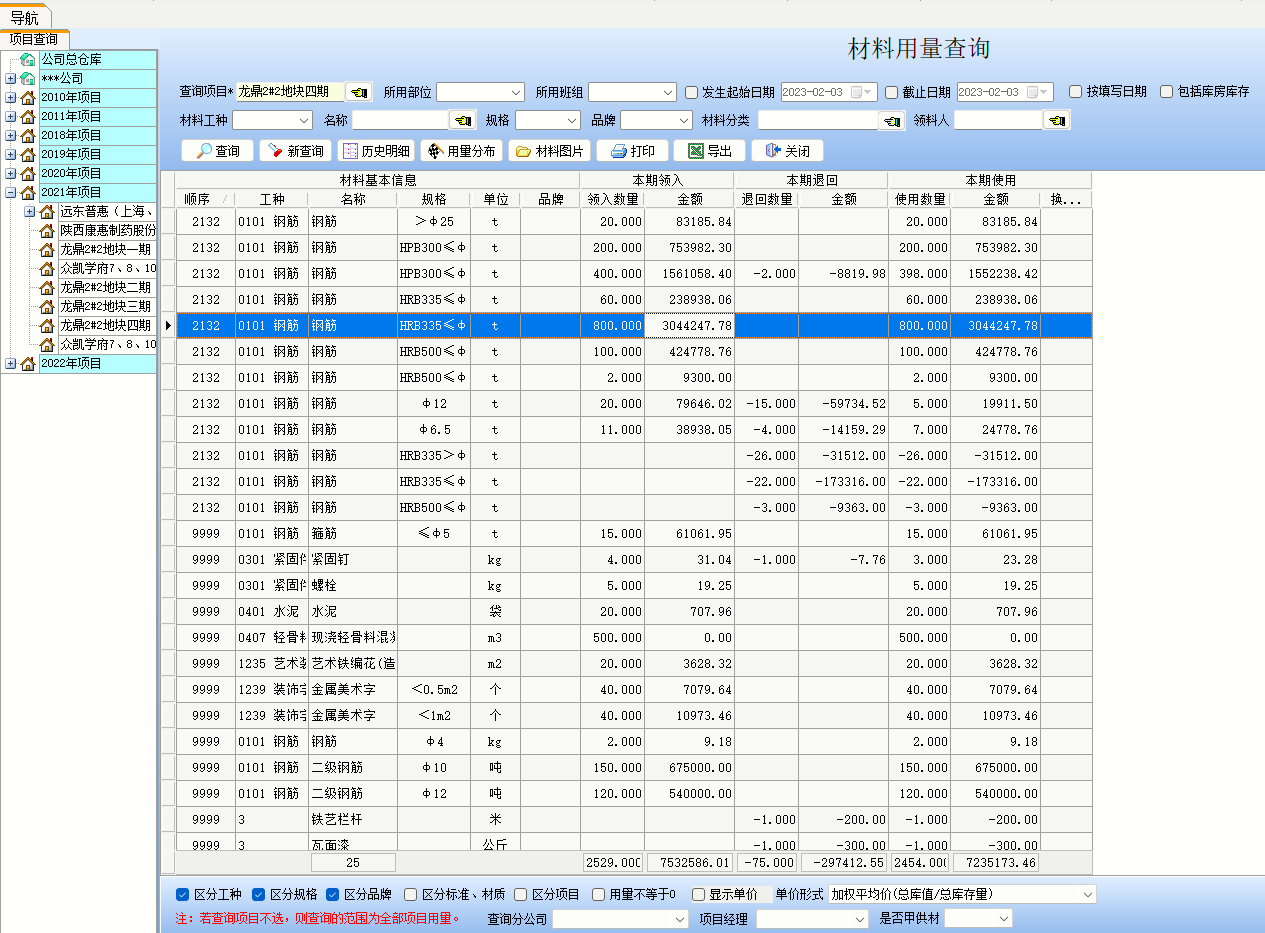The height and width of the screenshot is (933, 1265).
Task: Click the lookup icon beside 名称 field
Action: click(x=462, y=120)
